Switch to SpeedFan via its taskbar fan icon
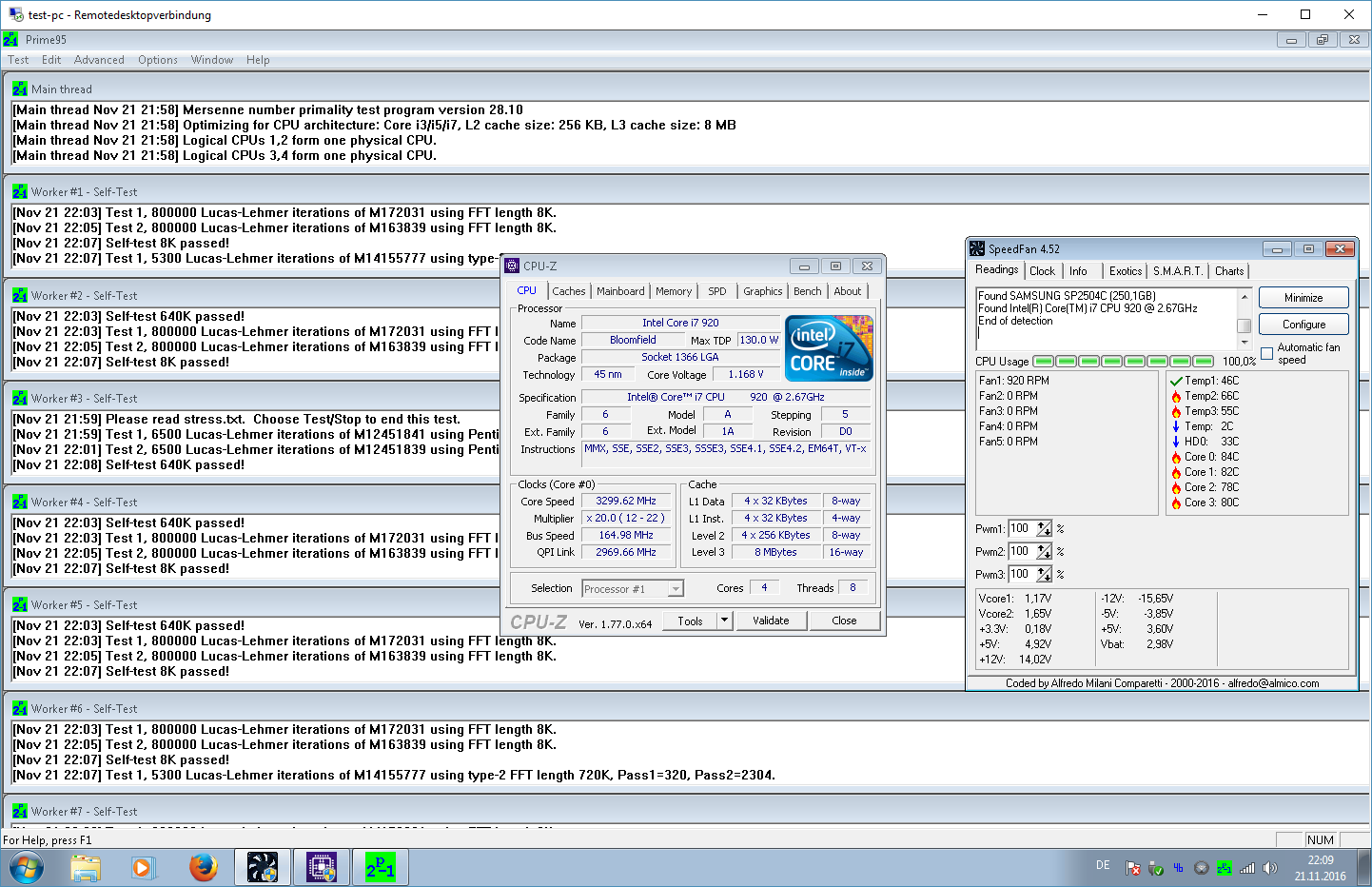 tap(263, 868)
